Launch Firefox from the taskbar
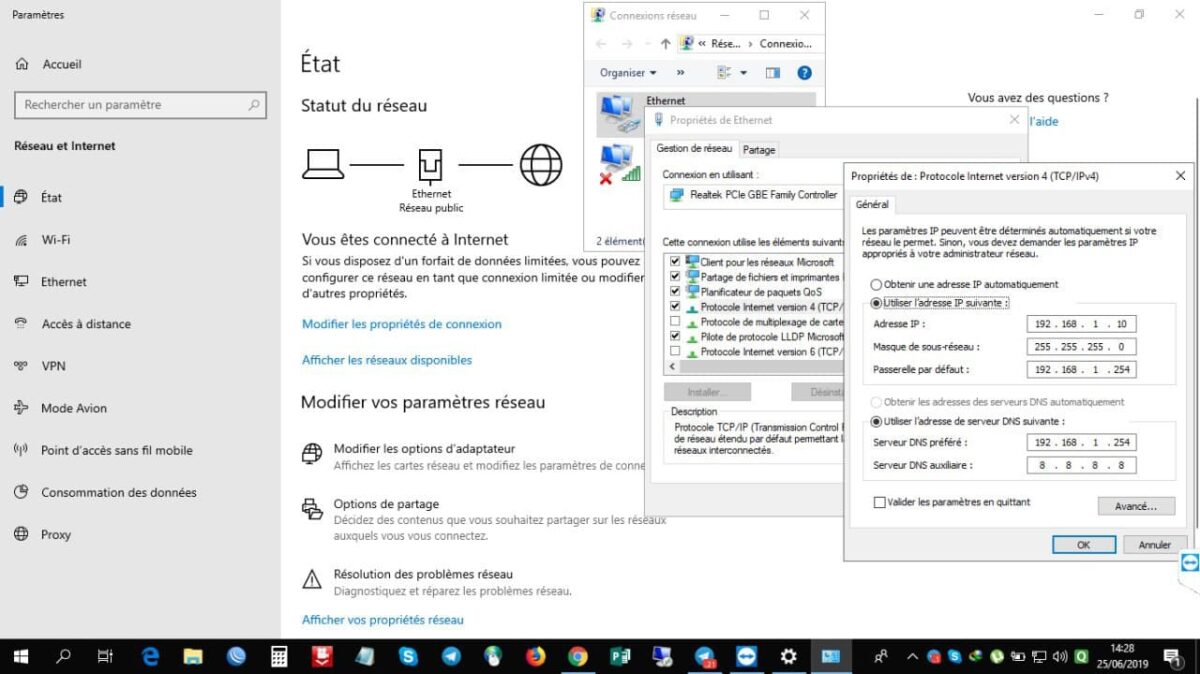 [535, 657]
